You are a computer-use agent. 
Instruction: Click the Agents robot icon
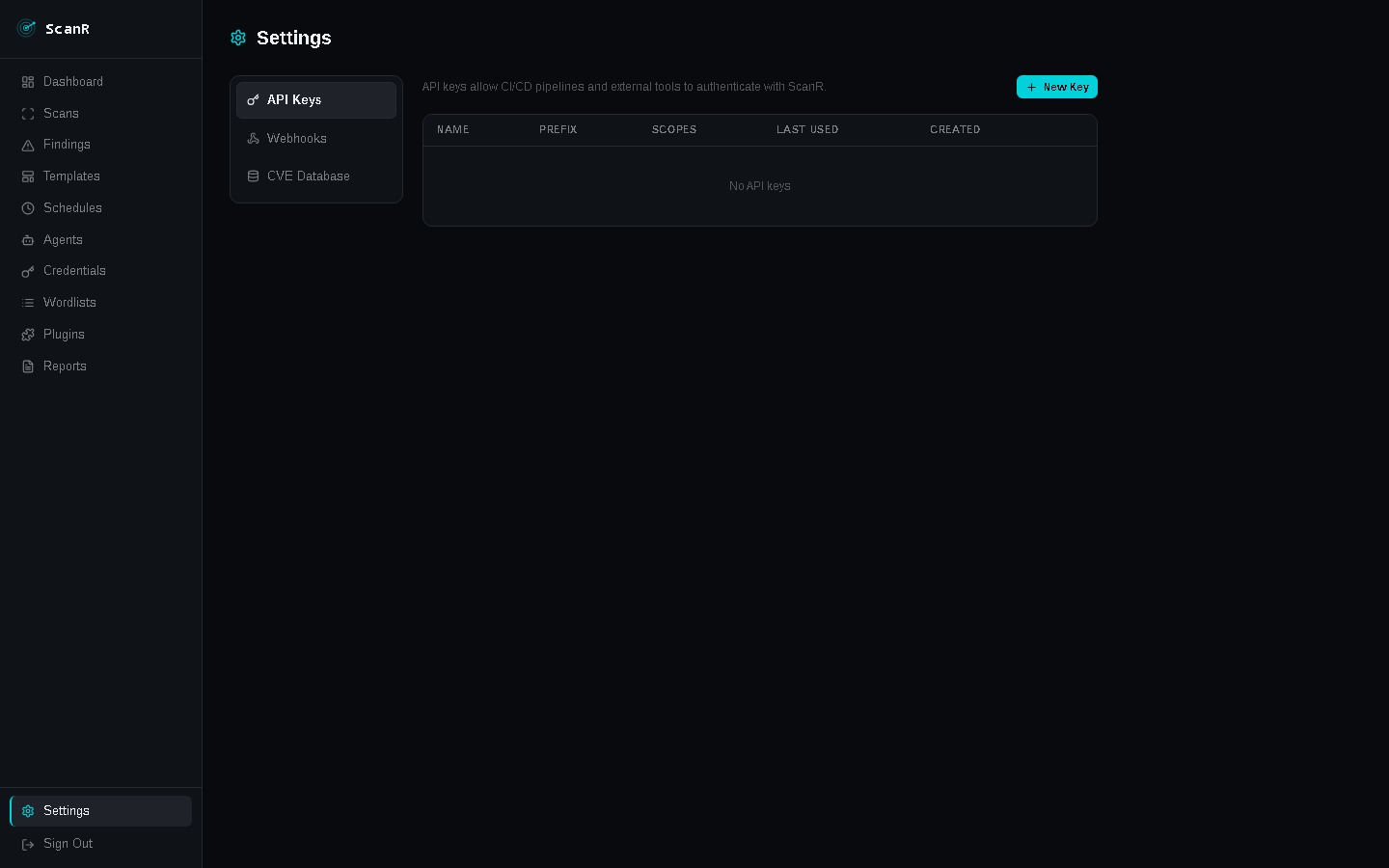[28, 240]
